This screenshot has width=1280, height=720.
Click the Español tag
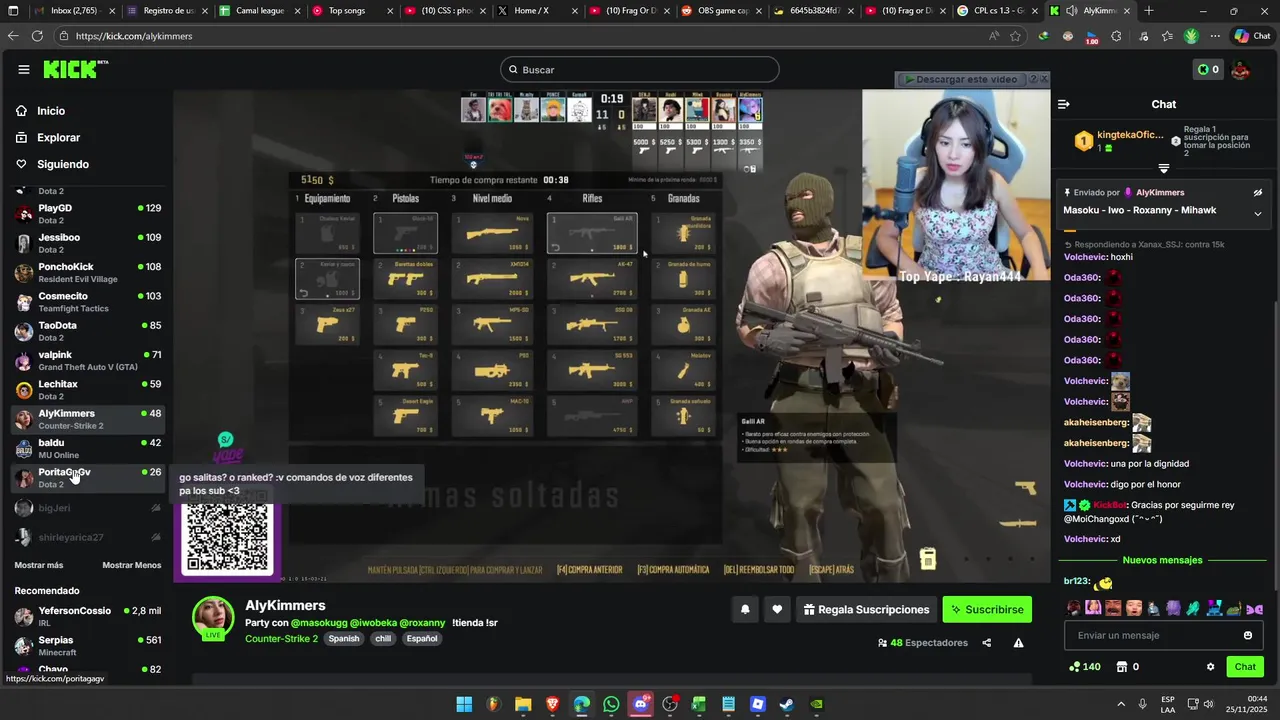coord(422,638)
